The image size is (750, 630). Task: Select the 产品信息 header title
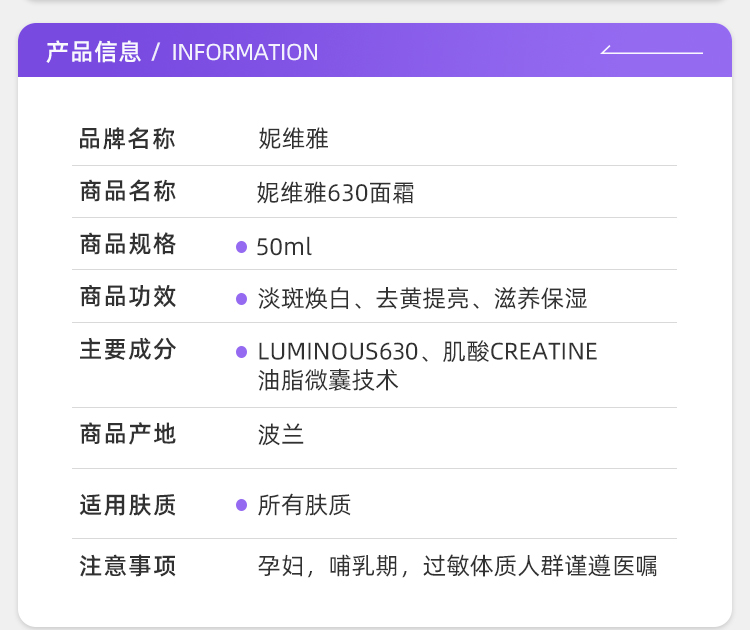click(x=94, y=52)
